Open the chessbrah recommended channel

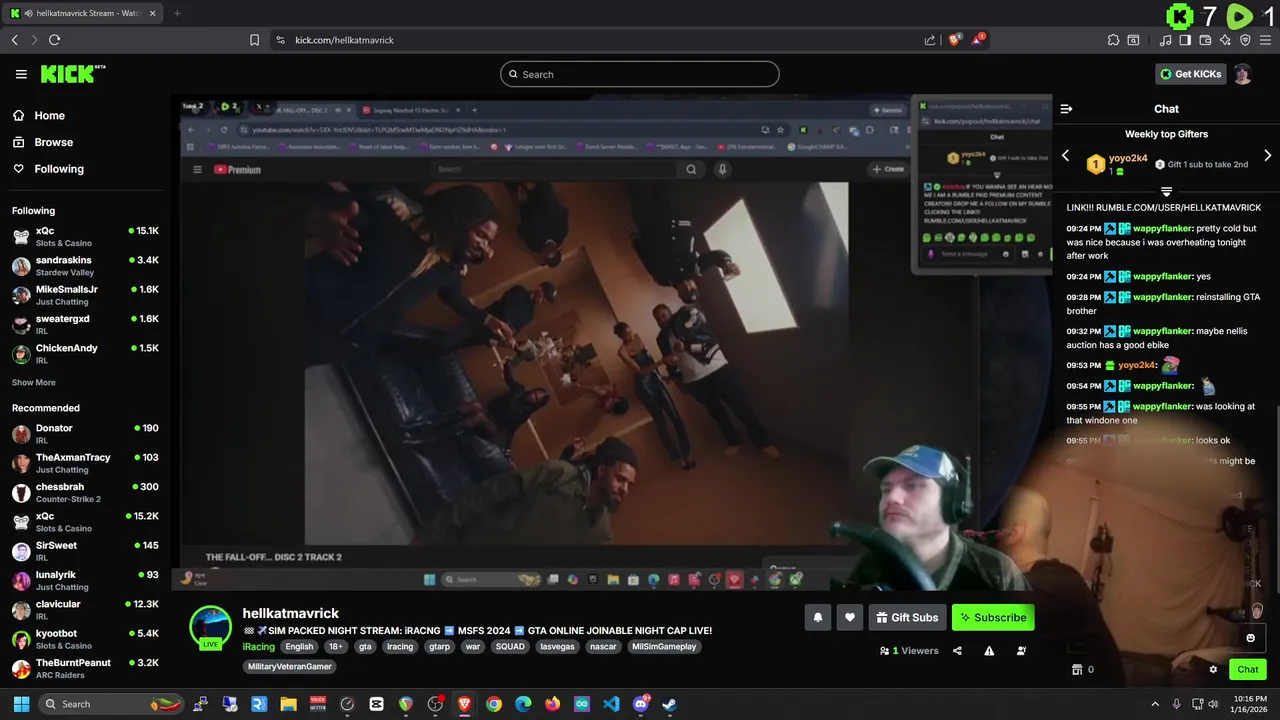pos(85,492)
